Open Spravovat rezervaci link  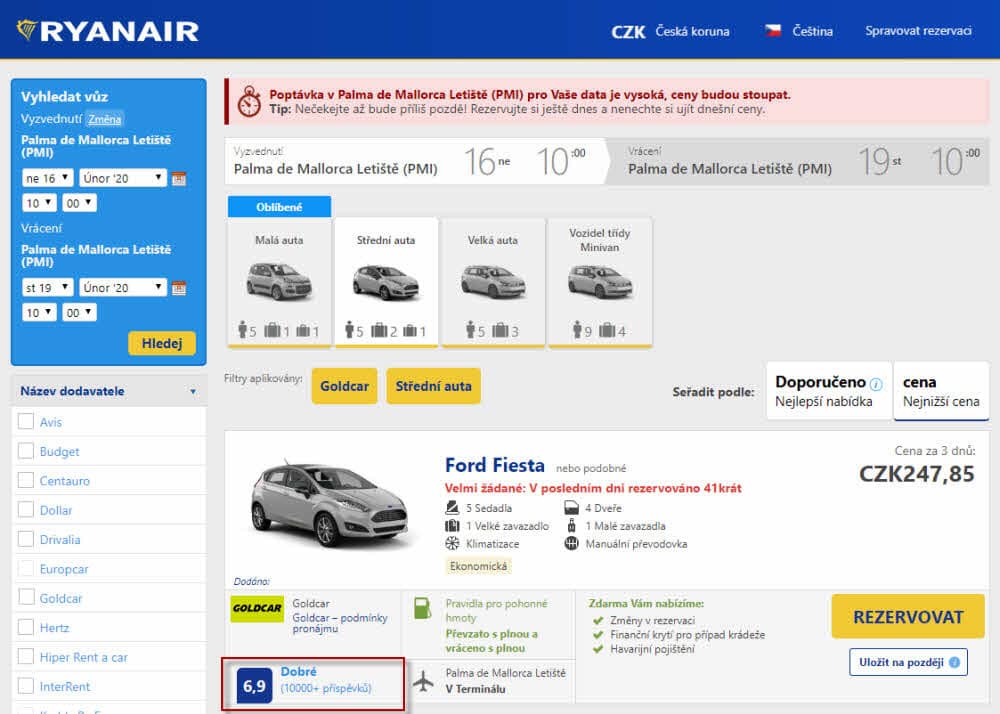(x=918, y=31)
